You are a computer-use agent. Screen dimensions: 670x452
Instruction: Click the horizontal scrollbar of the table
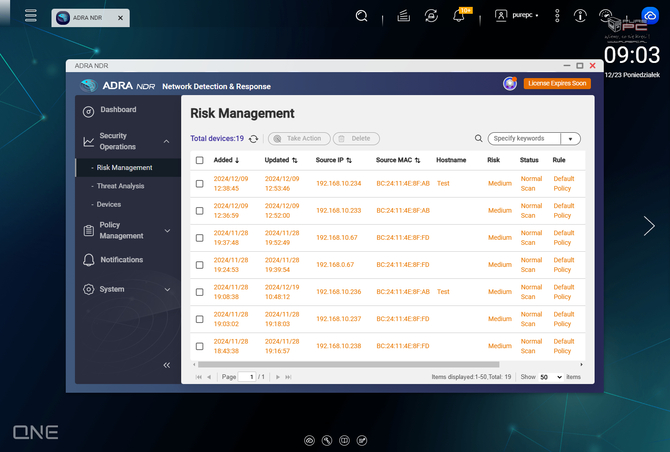[x=348, y=364]
